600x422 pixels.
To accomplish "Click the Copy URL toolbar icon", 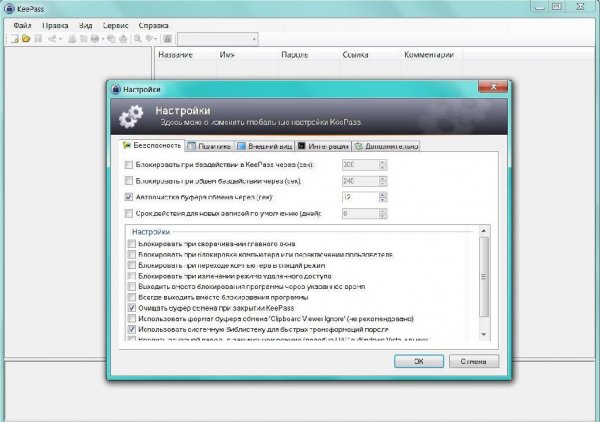I will 111,39.
